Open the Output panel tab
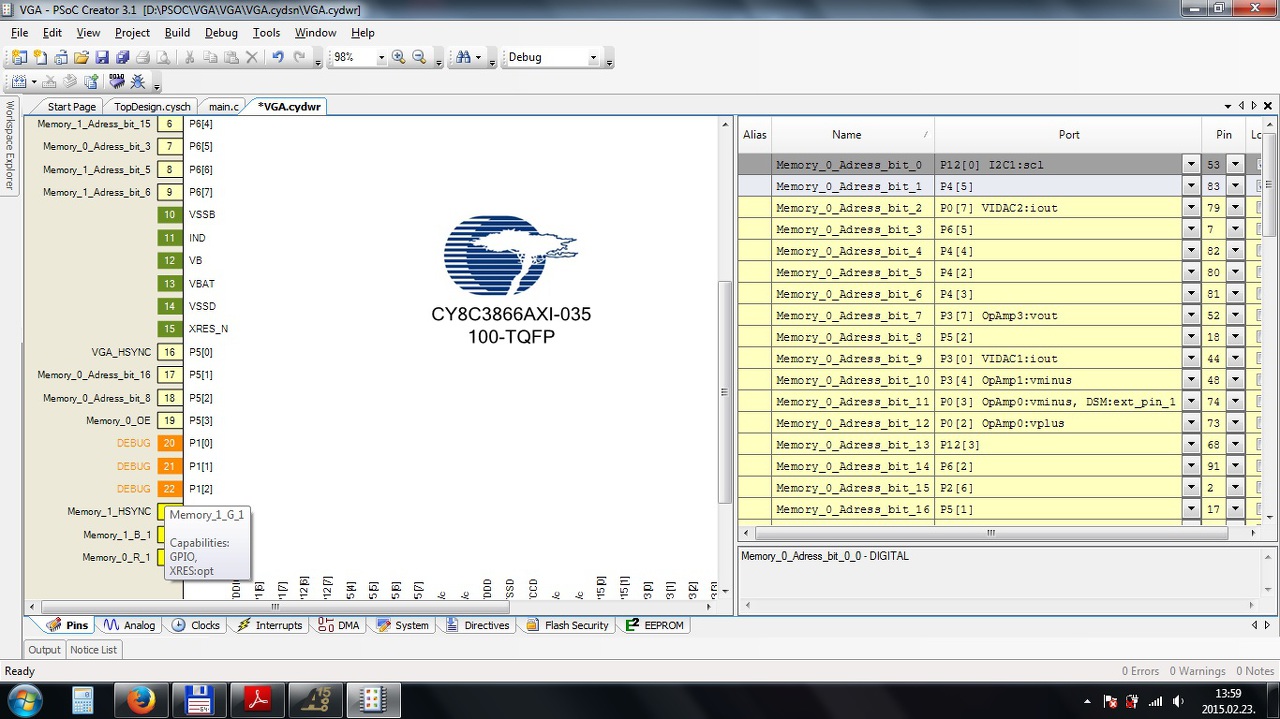 tap(44, 650)
